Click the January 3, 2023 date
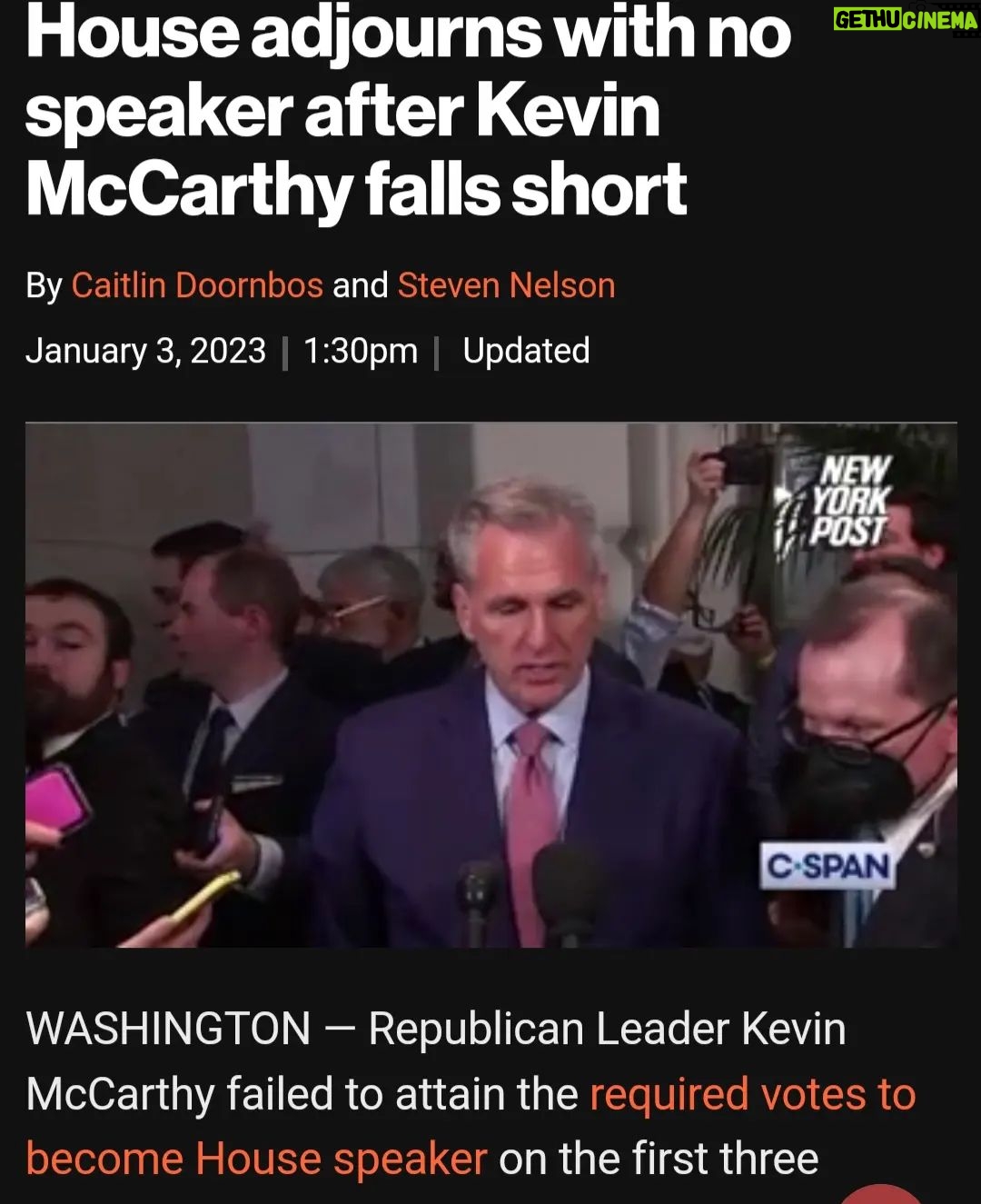Viewport: 981px width, 1204px height. [x=145, y=351]
